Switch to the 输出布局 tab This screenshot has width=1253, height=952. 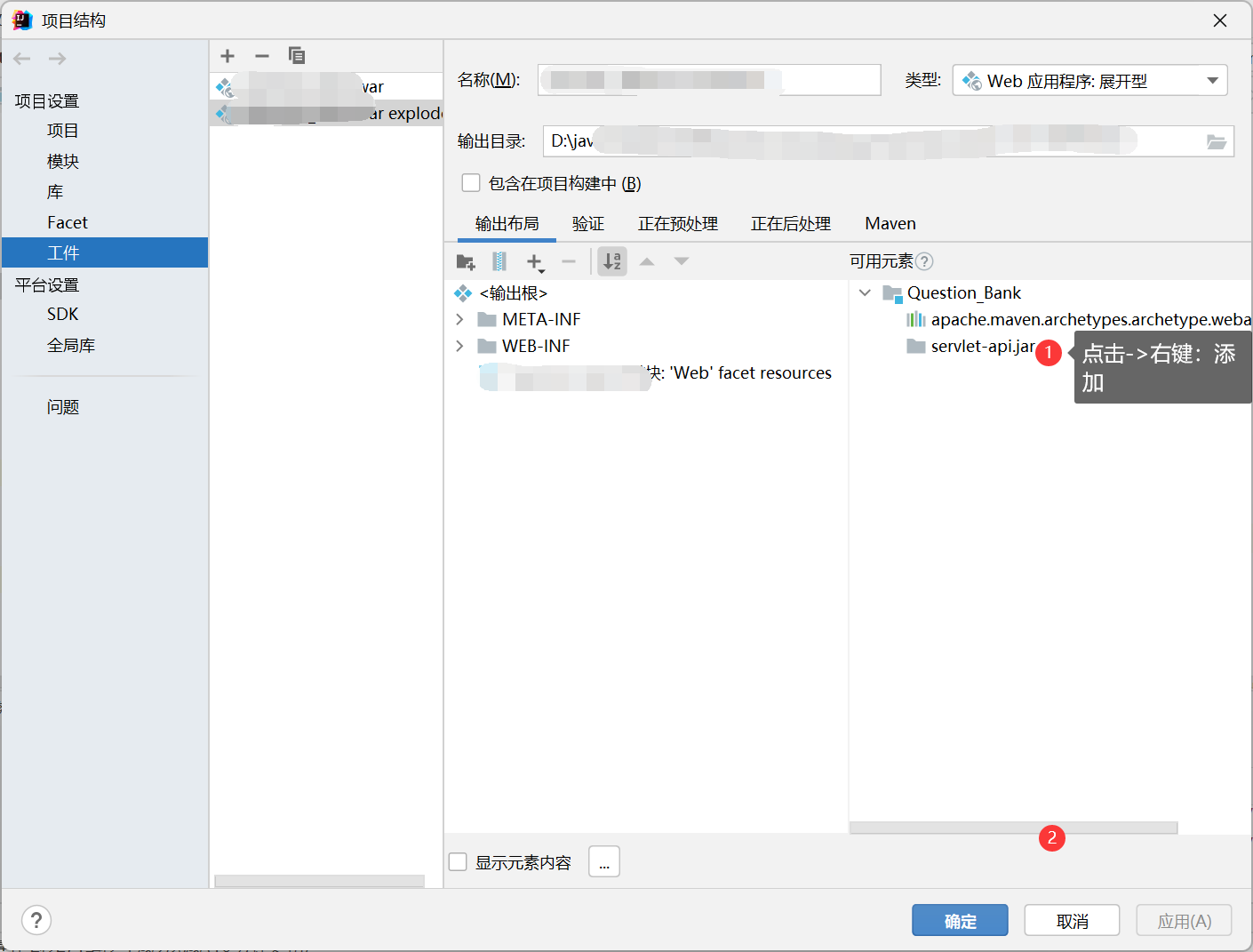coord(507,224)
